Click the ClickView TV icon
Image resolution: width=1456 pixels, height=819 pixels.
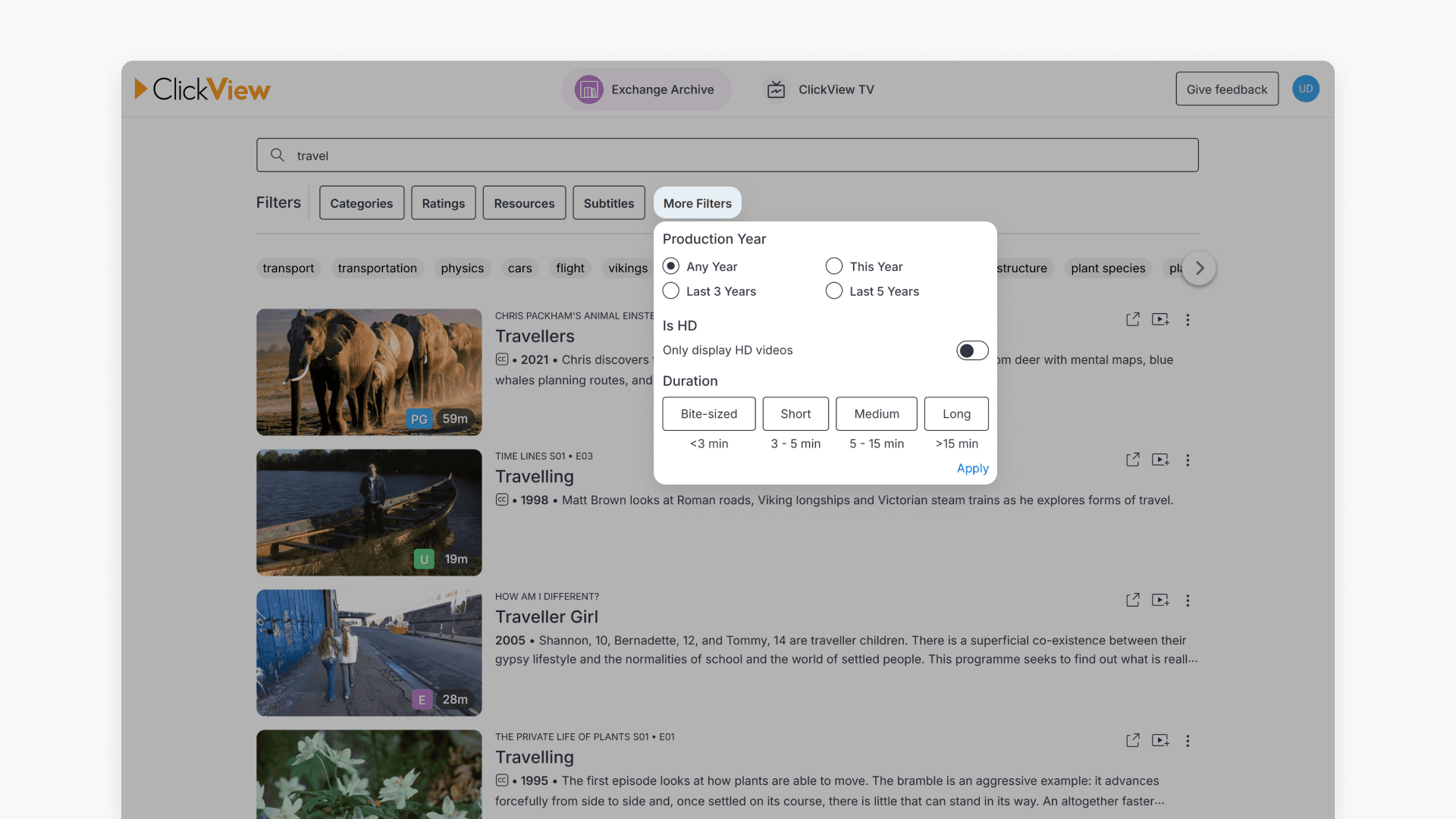point(776,89)
